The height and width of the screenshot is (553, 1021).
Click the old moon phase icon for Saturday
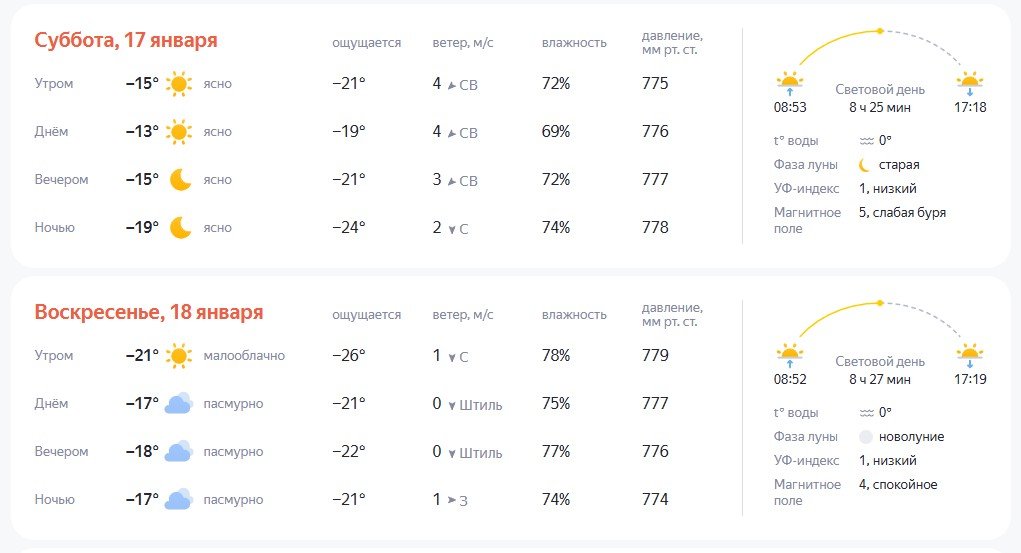click(865, 165)
